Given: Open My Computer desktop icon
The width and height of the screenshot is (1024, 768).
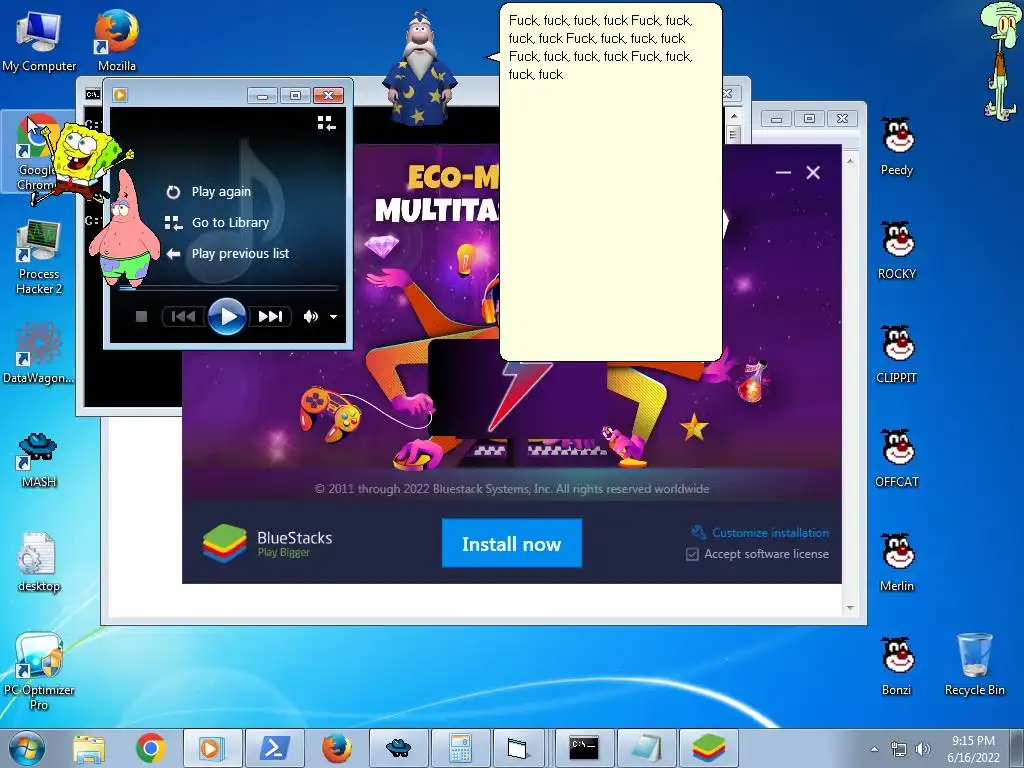Looking at the screenshot, I should [39, 40].
